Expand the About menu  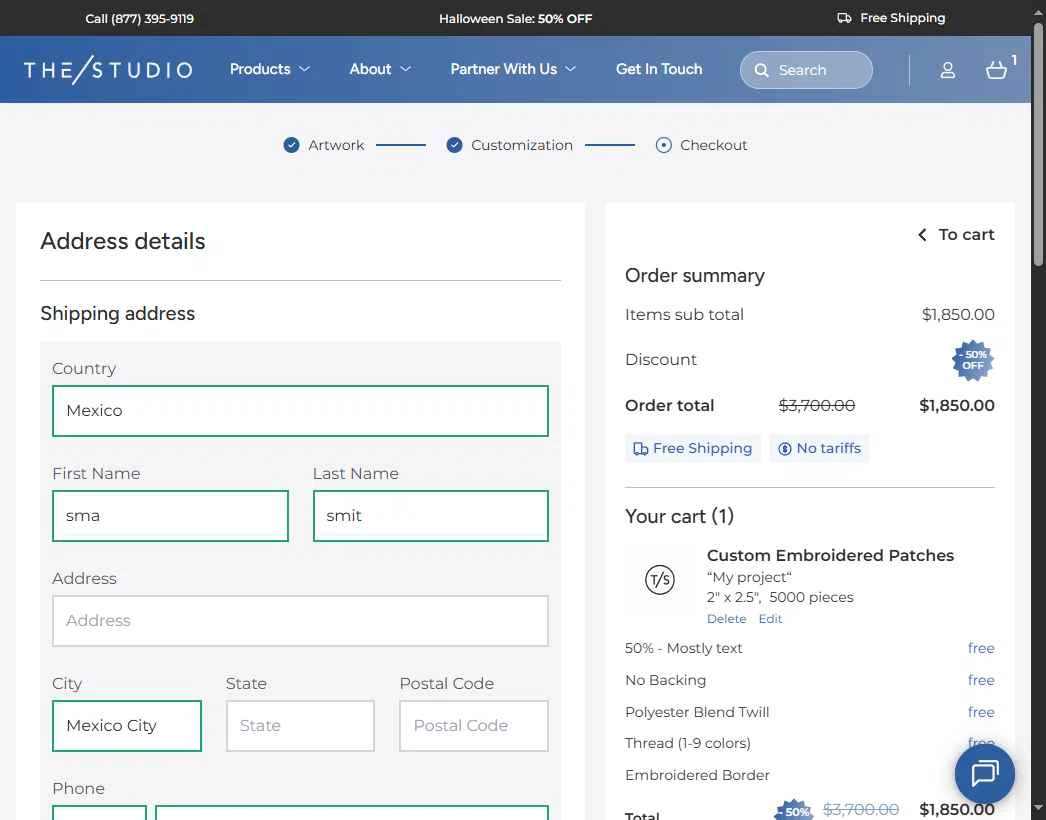pyautogui.click(x=380, y=69)
